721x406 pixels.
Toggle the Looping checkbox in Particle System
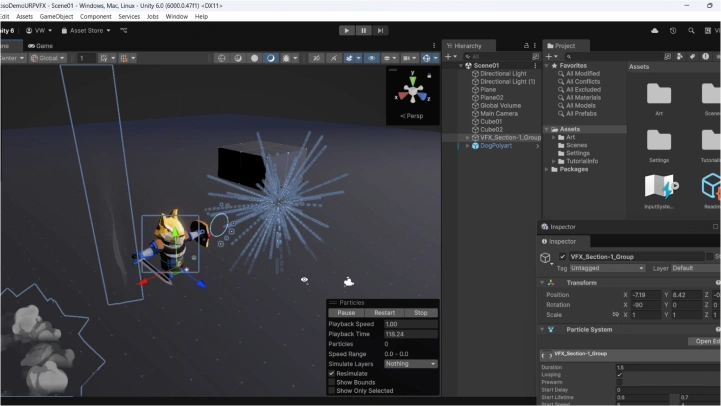pyautogui.click(x=619, y=375)
